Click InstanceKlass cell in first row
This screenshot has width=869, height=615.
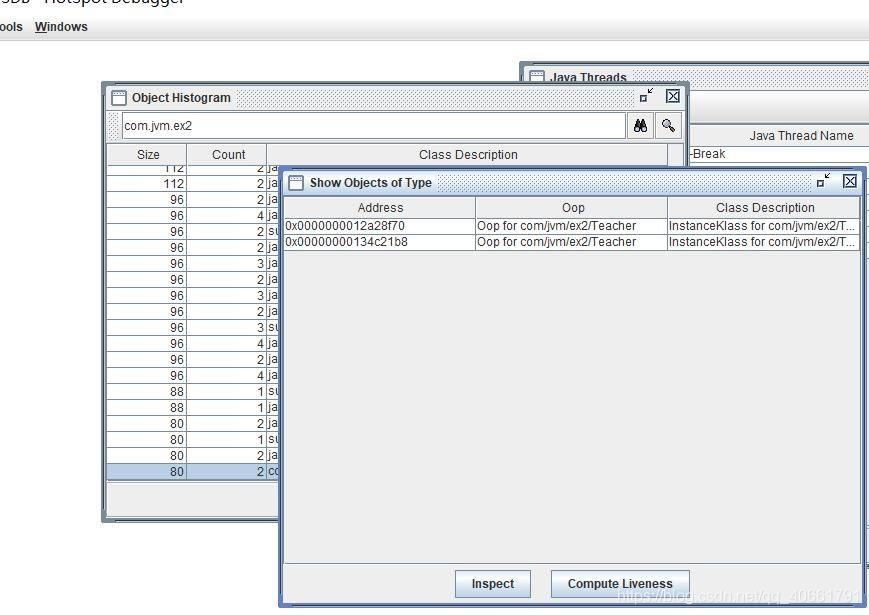coord(764,226)
